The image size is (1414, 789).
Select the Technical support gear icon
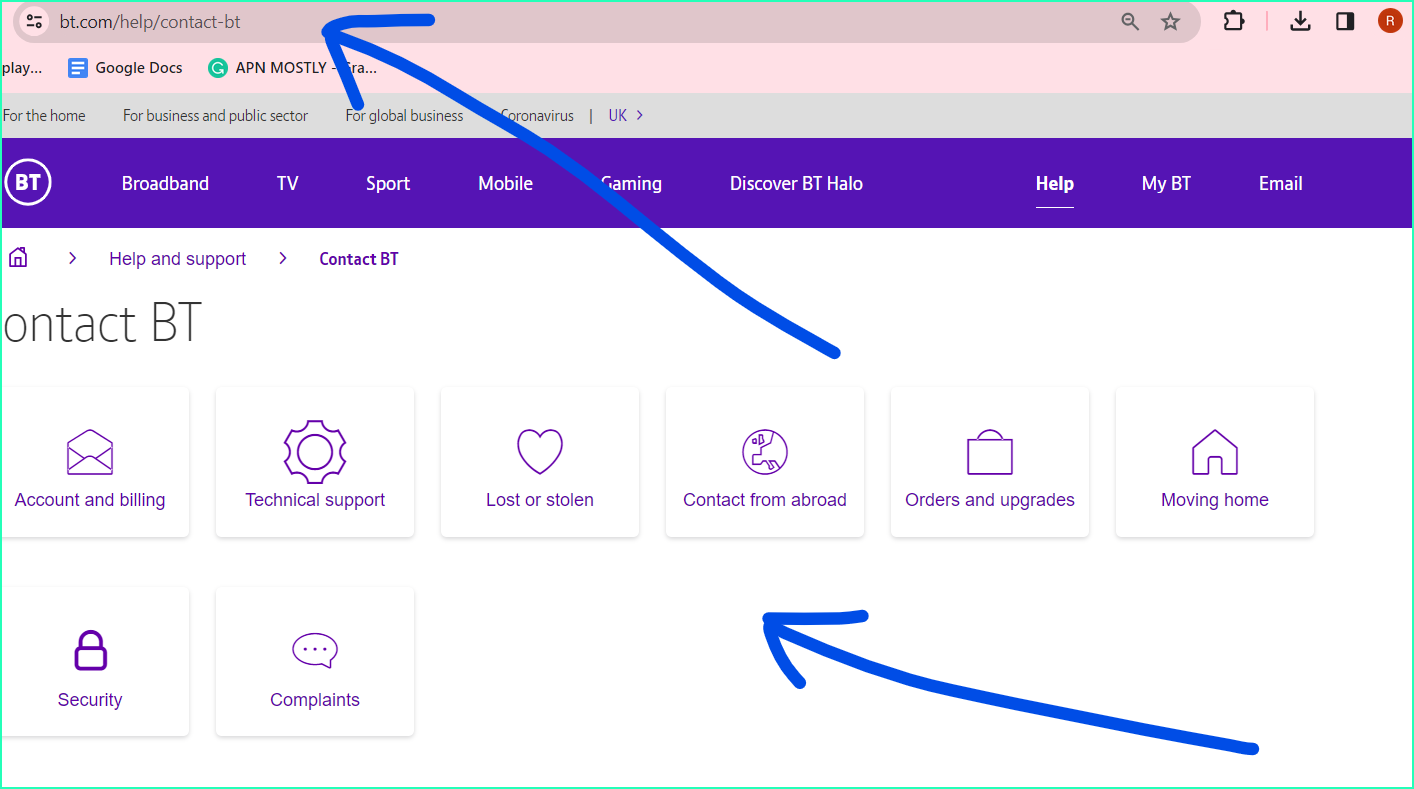point(314,451)
